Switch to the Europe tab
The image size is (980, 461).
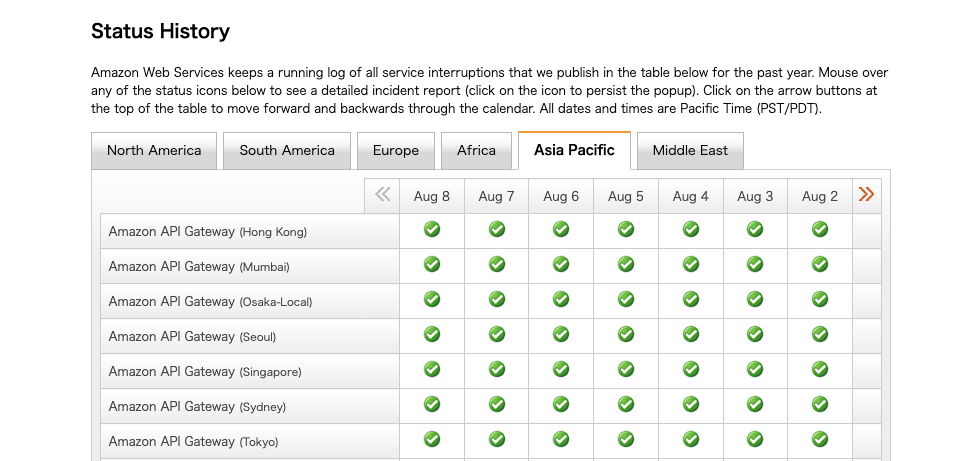(396, 151)
